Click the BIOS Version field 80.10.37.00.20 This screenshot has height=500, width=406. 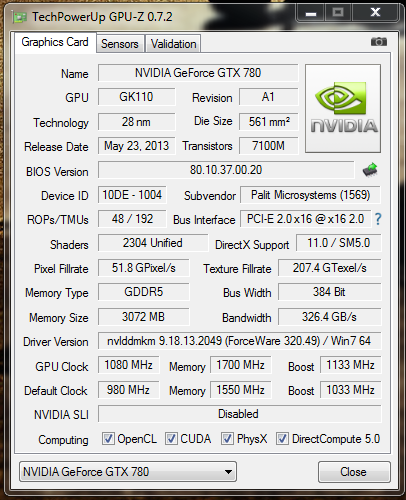point(226,170)
